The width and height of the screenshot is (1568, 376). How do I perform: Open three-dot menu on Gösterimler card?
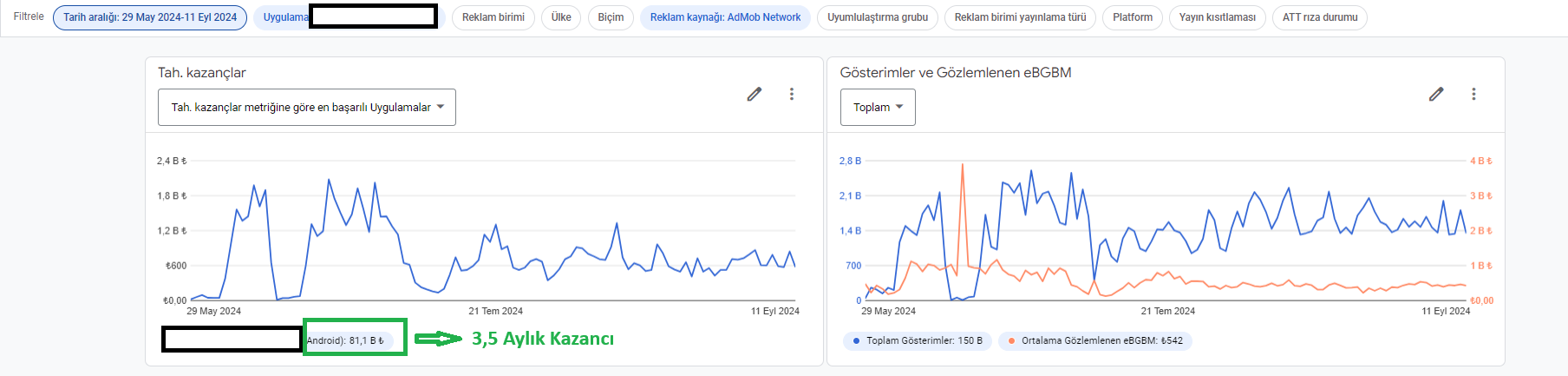tap(1473, 94)
